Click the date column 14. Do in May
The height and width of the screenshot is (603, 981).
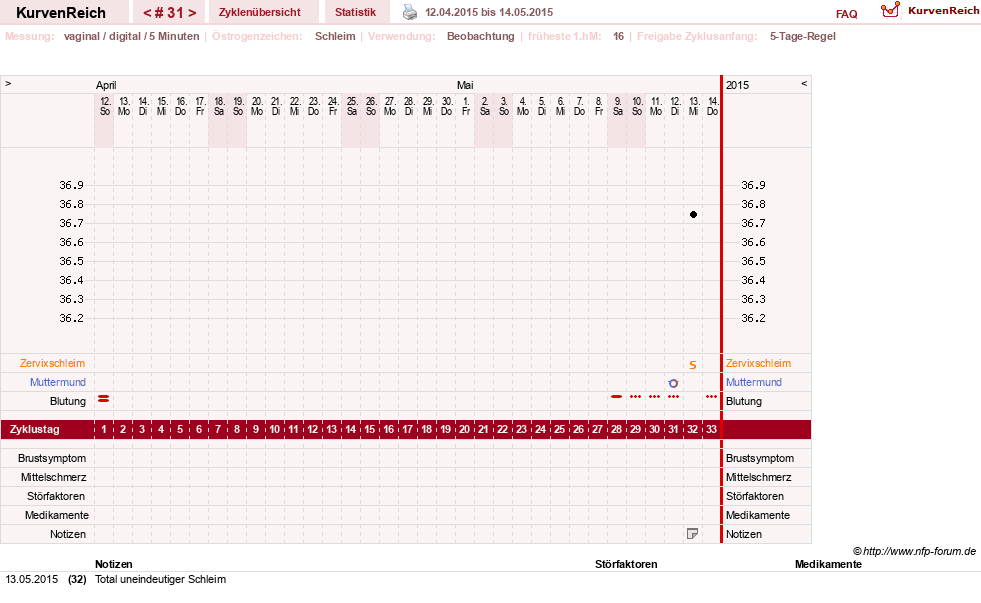[x=712, y=106]
